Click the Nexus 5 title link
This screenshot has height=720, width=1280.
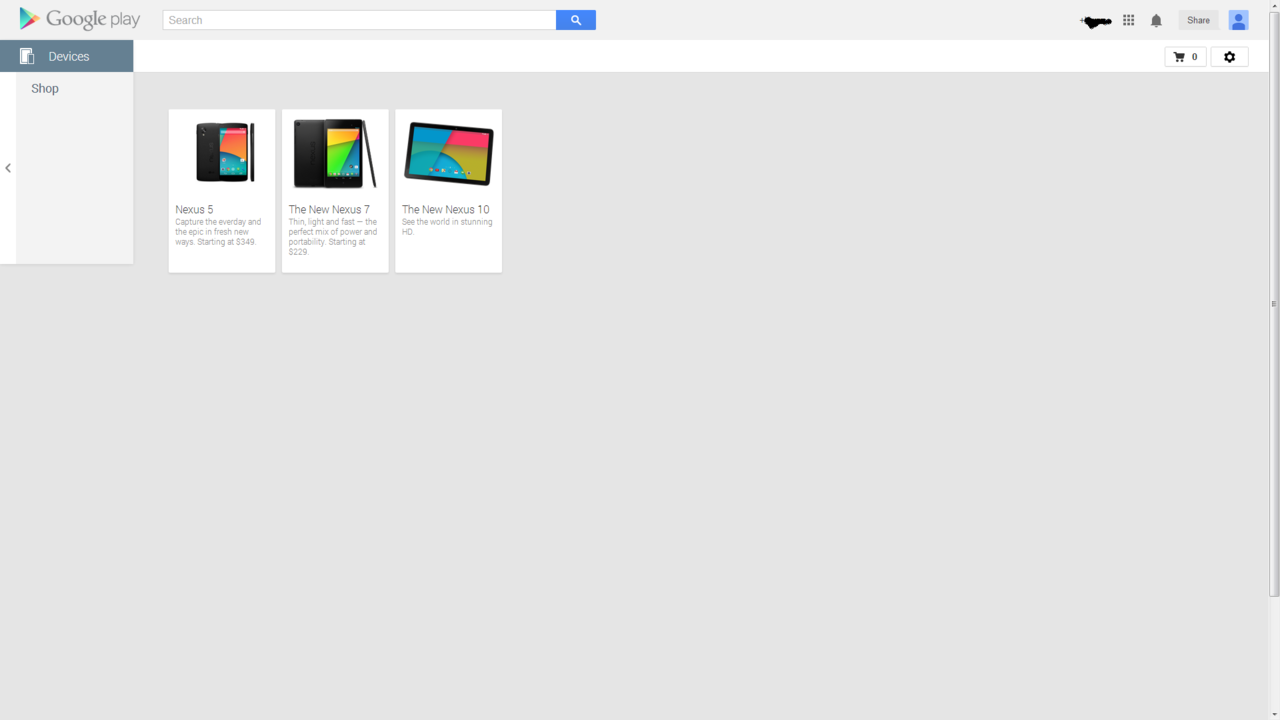click(x=194, y=210)
